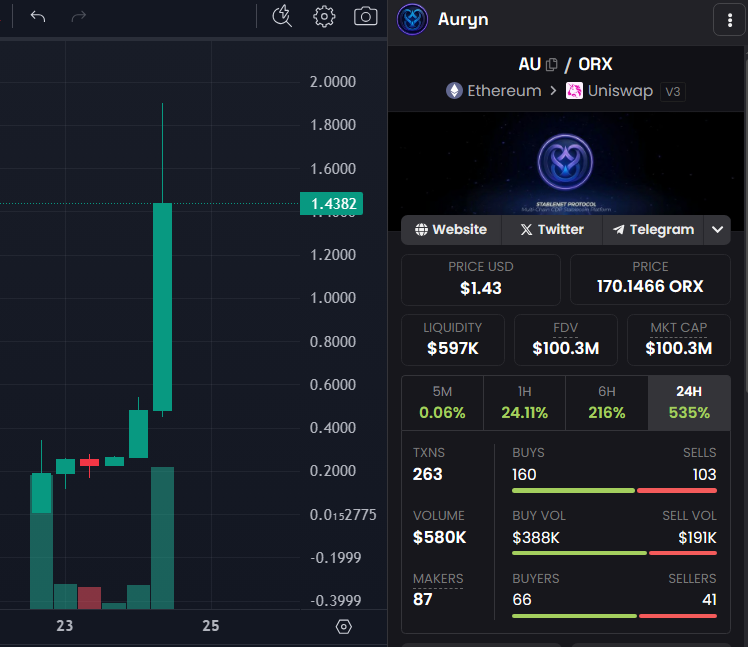Open the Telegram link
The height and width of the screenshot is (647, 748).
(x=653, y=230)
